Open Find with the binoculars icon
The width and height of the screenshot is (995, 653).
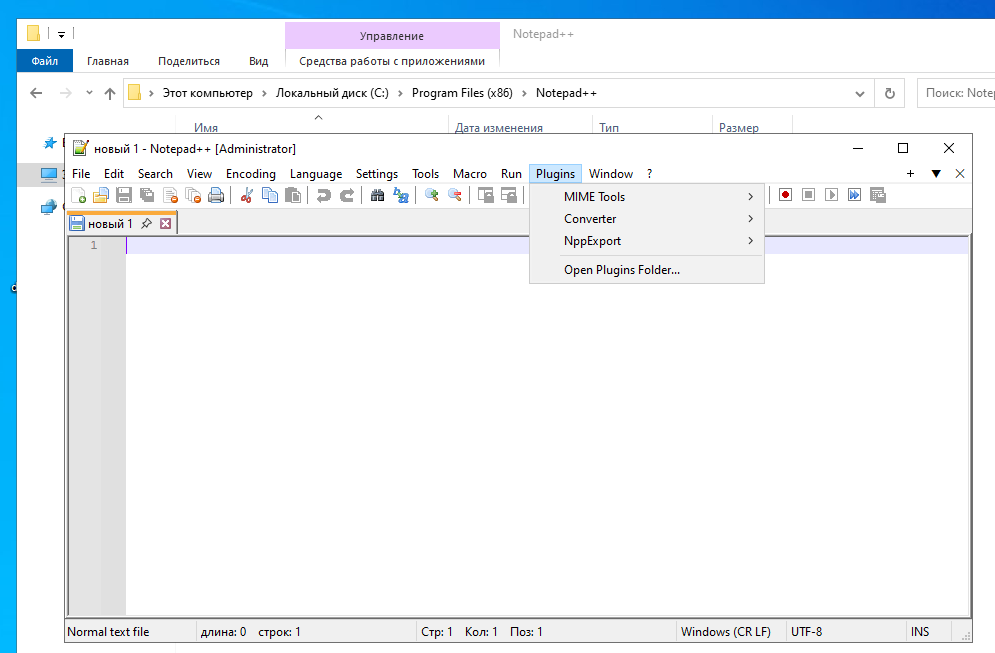point(378,195)
